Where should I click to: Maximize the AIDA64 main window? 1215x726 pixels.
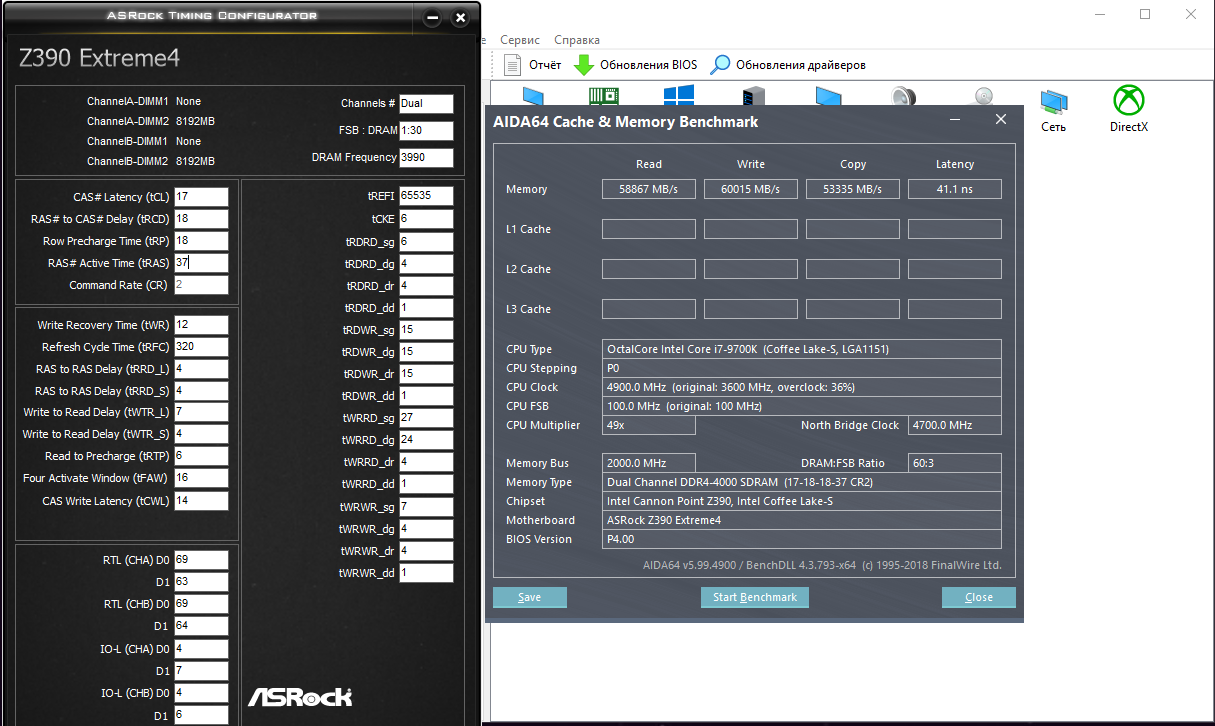pos(1145,14)
